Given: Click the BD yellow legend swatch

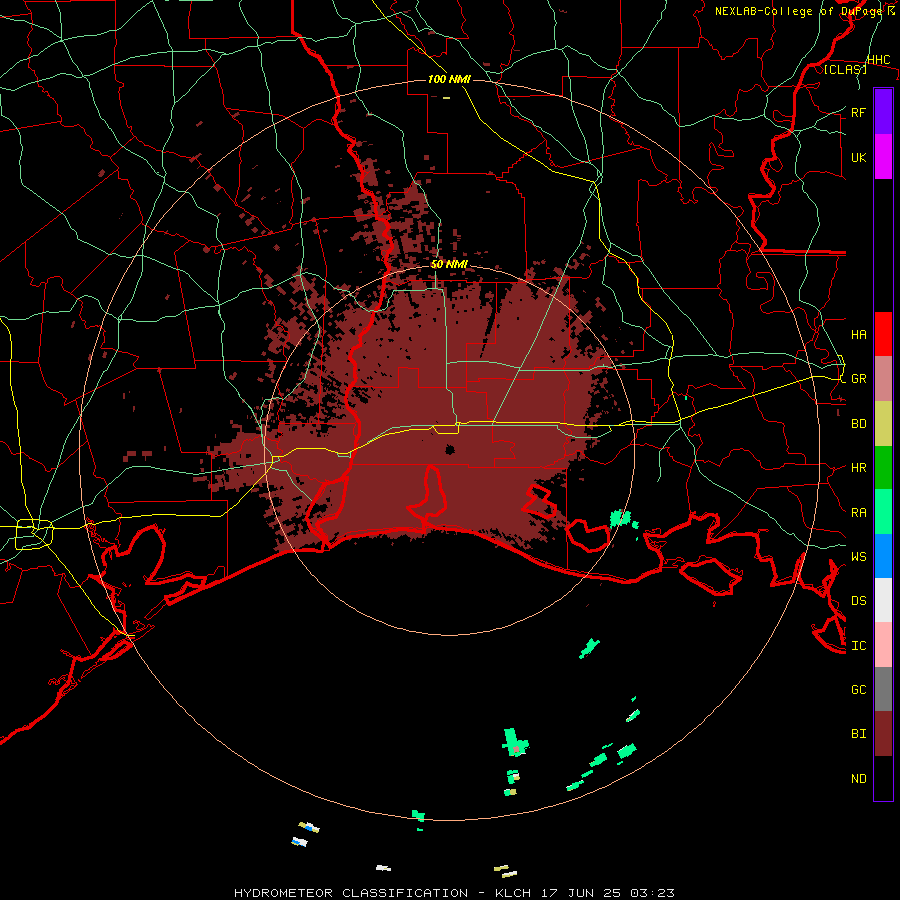Looking at the screenshot, I should [x=883, y=423].
